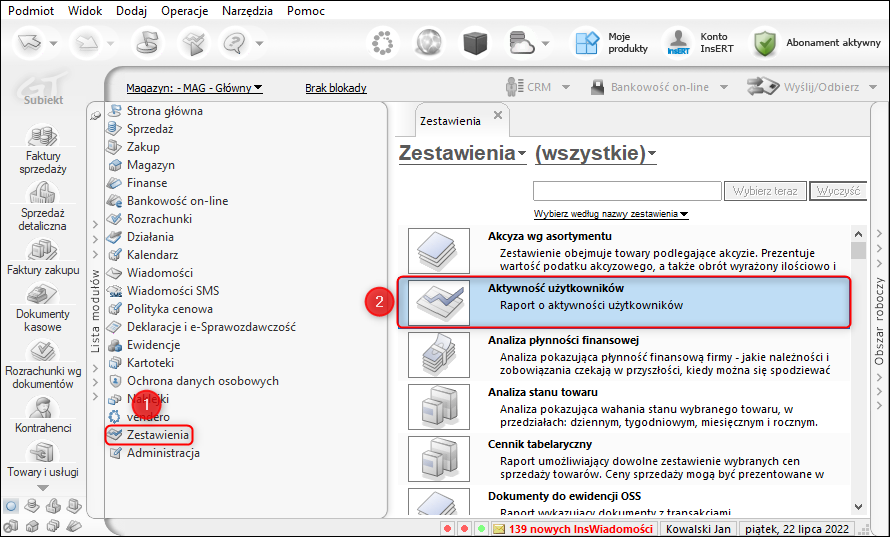890x537 pixels.
Task: Click scrollbar down arrow in reports list
Action: pyautogui.click(x=858, y=506)
